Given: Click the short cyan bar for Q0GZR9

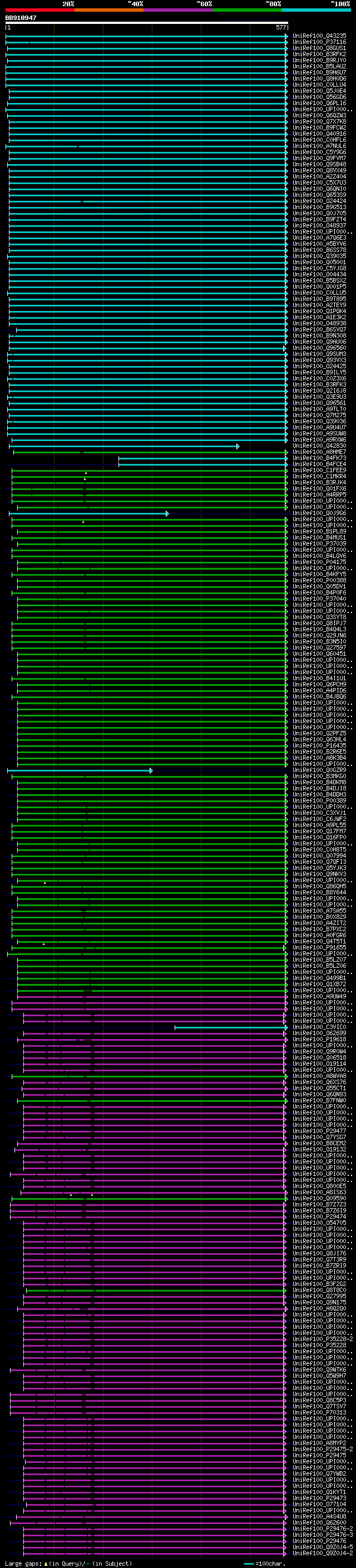Looking at the screenshot, I should (80, 770).
